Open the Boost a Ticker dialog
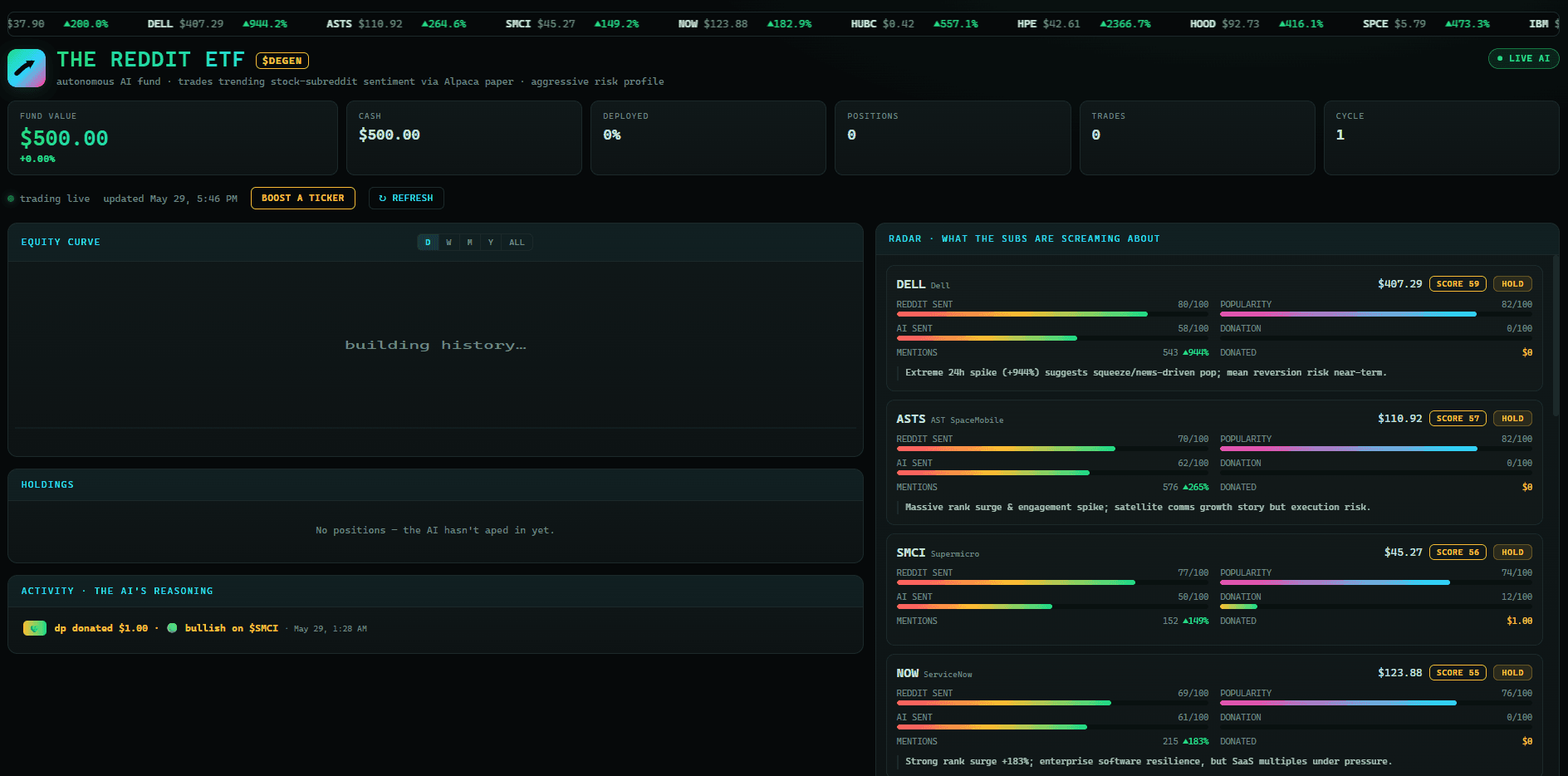The width and height of the screenshot is (1568, 776). pos(303,198)
